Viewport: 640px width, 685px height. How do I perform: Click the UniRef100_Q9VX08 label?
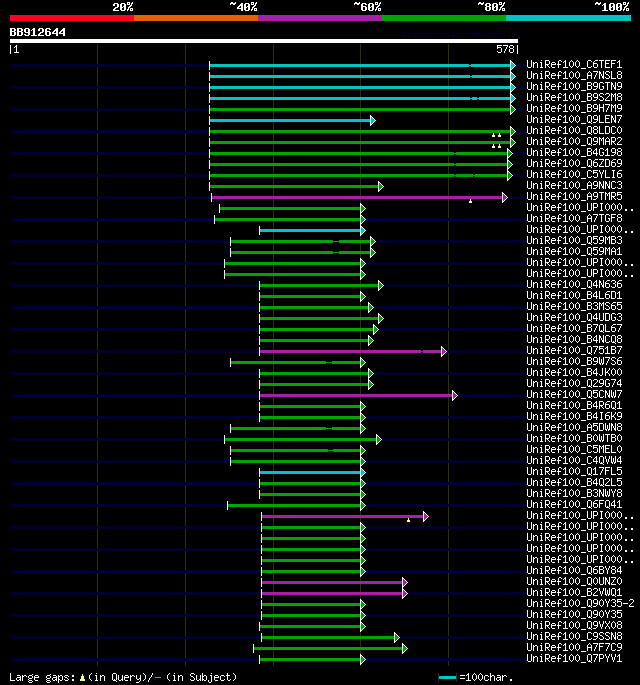tap(574, 626)
